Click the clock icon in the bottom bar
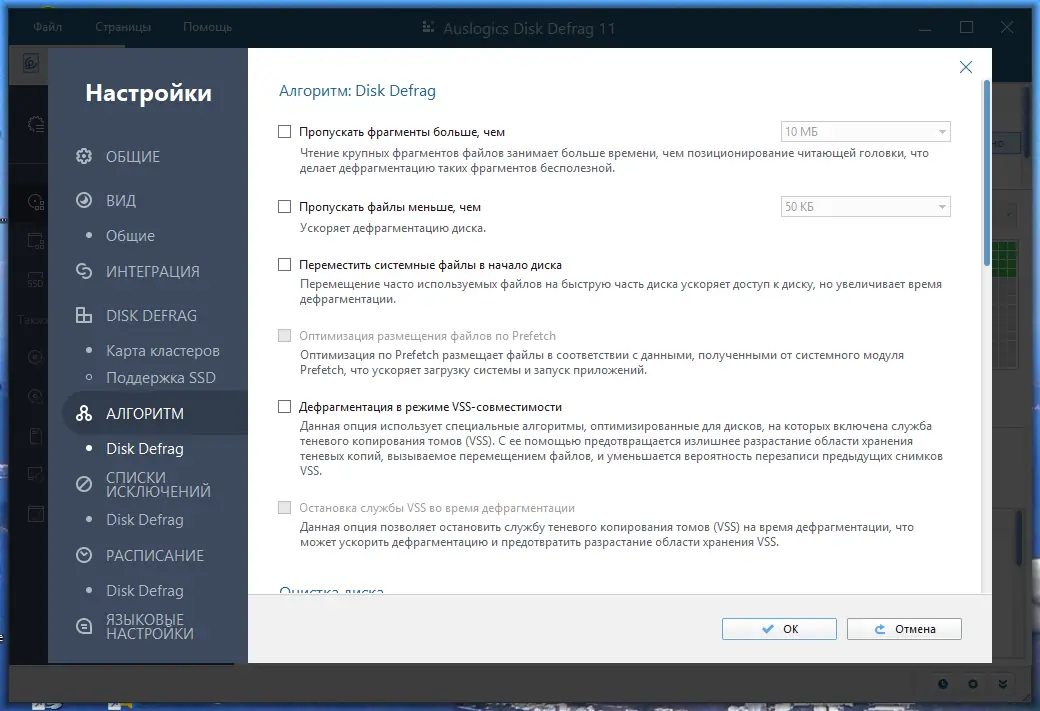This screenshot has width=1040, height=711. 942,684
